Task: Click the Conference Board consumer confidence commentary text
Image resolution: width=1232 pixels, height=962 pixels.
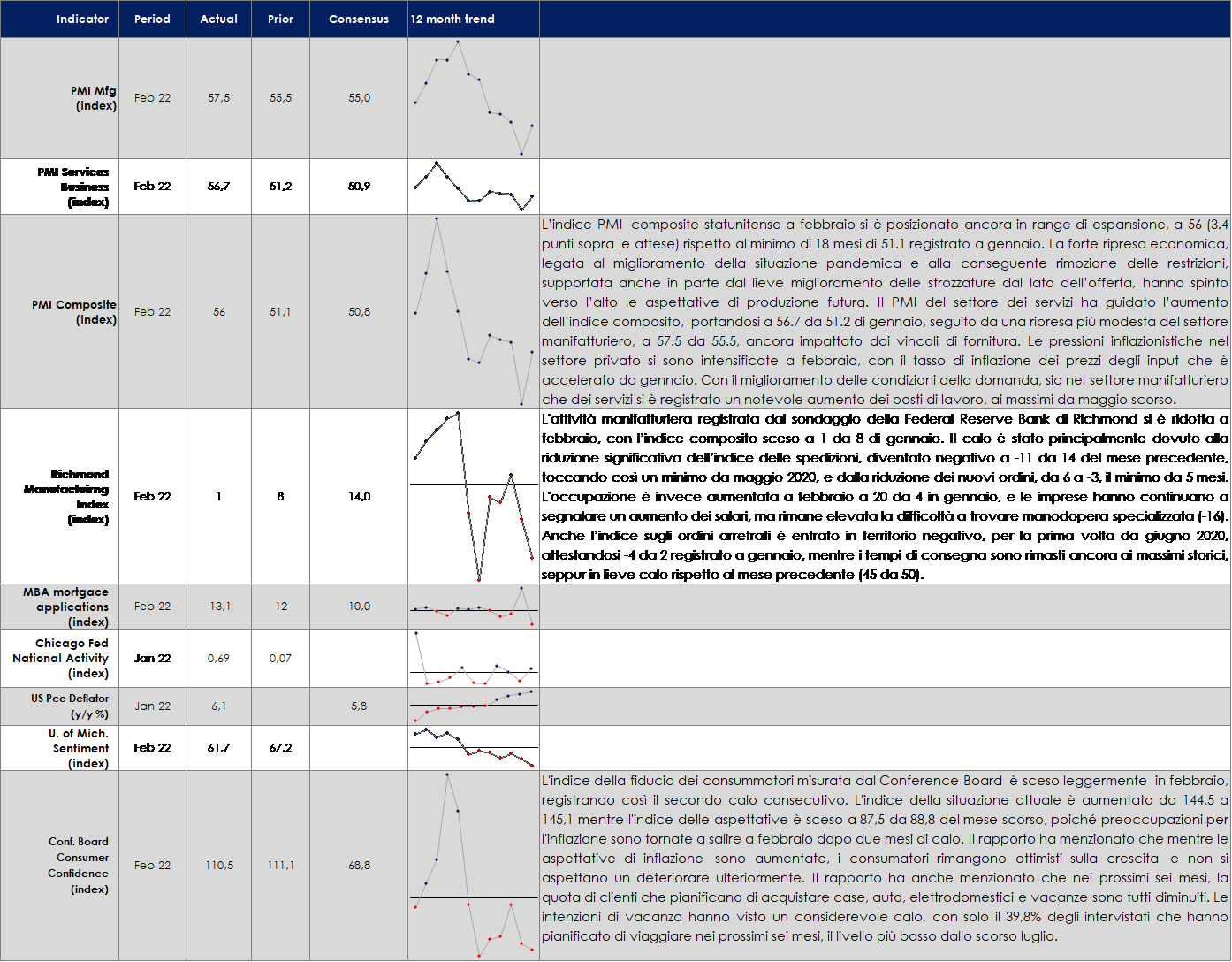Action: (884, 858)
